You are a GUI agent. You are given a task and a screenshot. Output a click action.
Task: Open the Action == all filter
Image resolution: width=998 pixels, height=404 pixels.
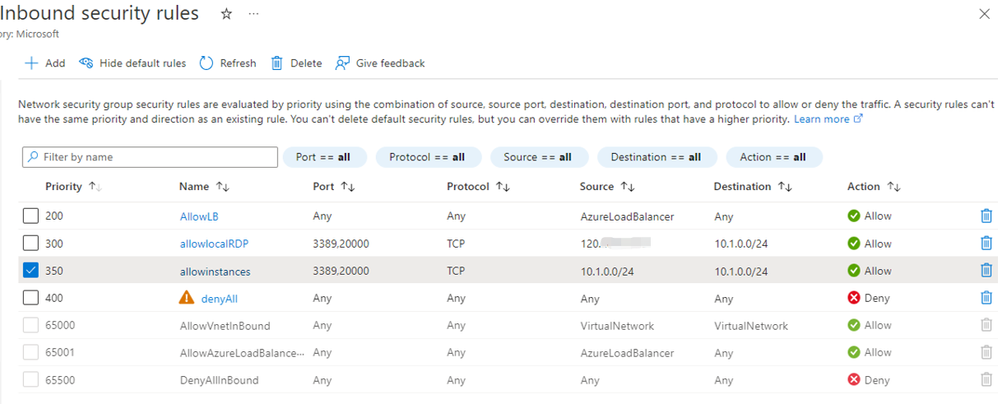pyautogui.click(x=775, y=157)
